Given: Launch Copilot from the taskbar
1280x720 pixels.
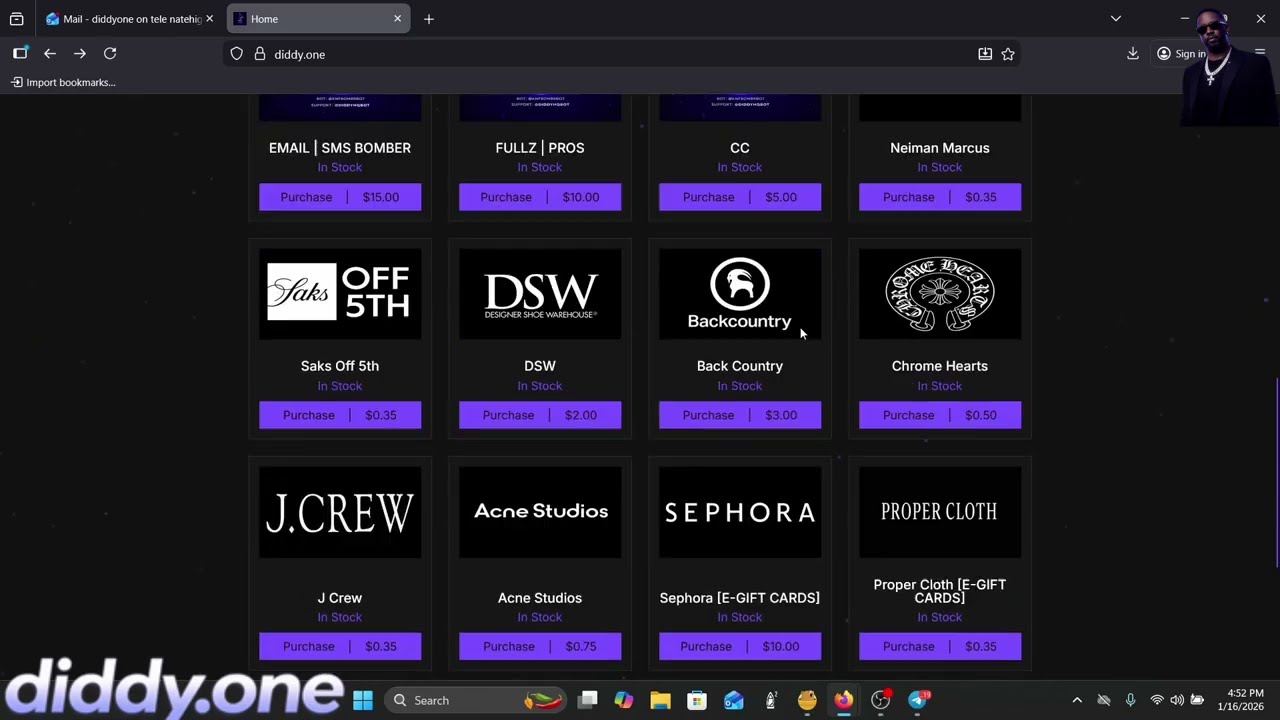Looking at the screenshot, I should point(624,700).
